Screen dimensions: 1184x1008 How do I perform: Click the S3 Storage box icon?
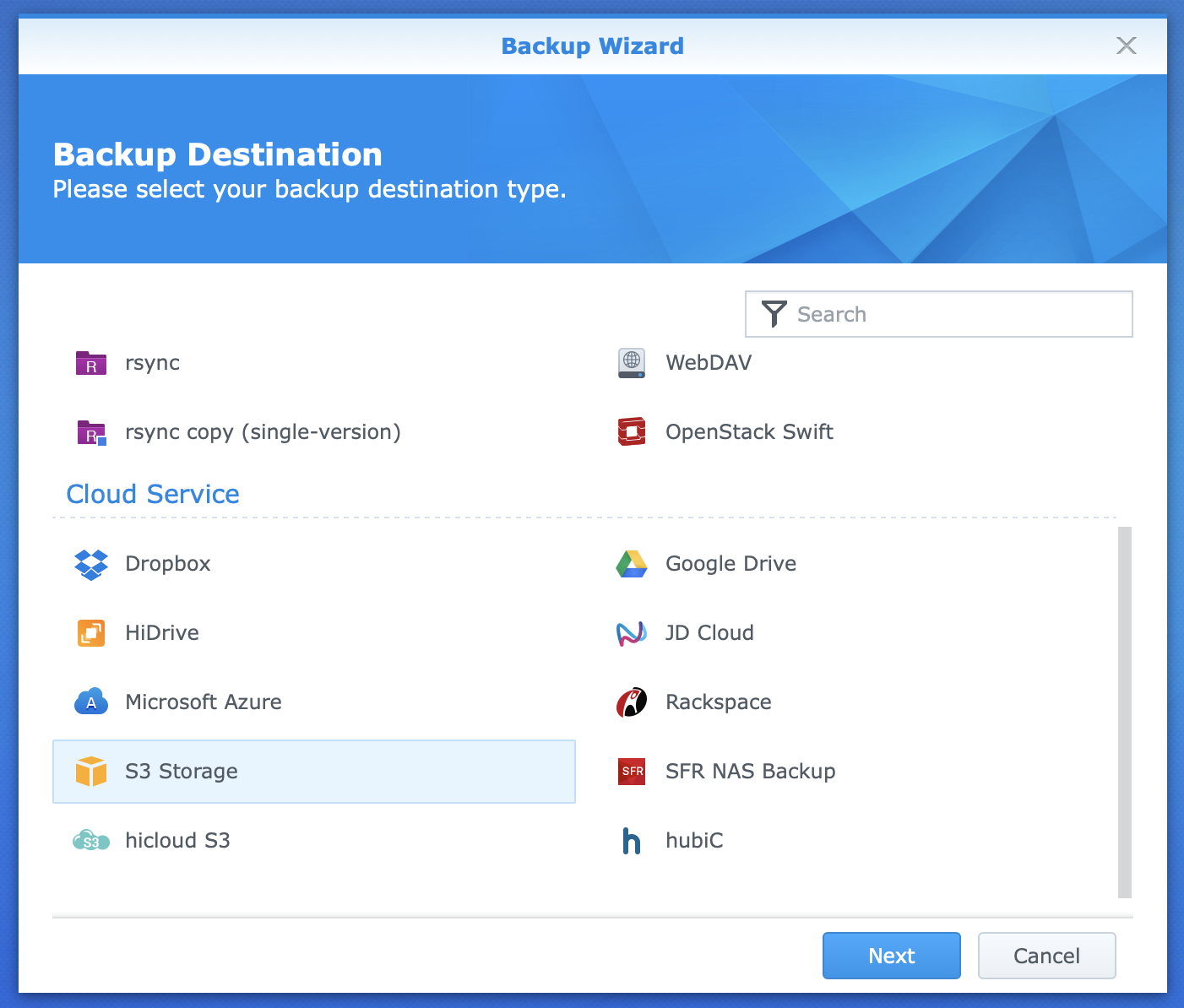point(91,772)
